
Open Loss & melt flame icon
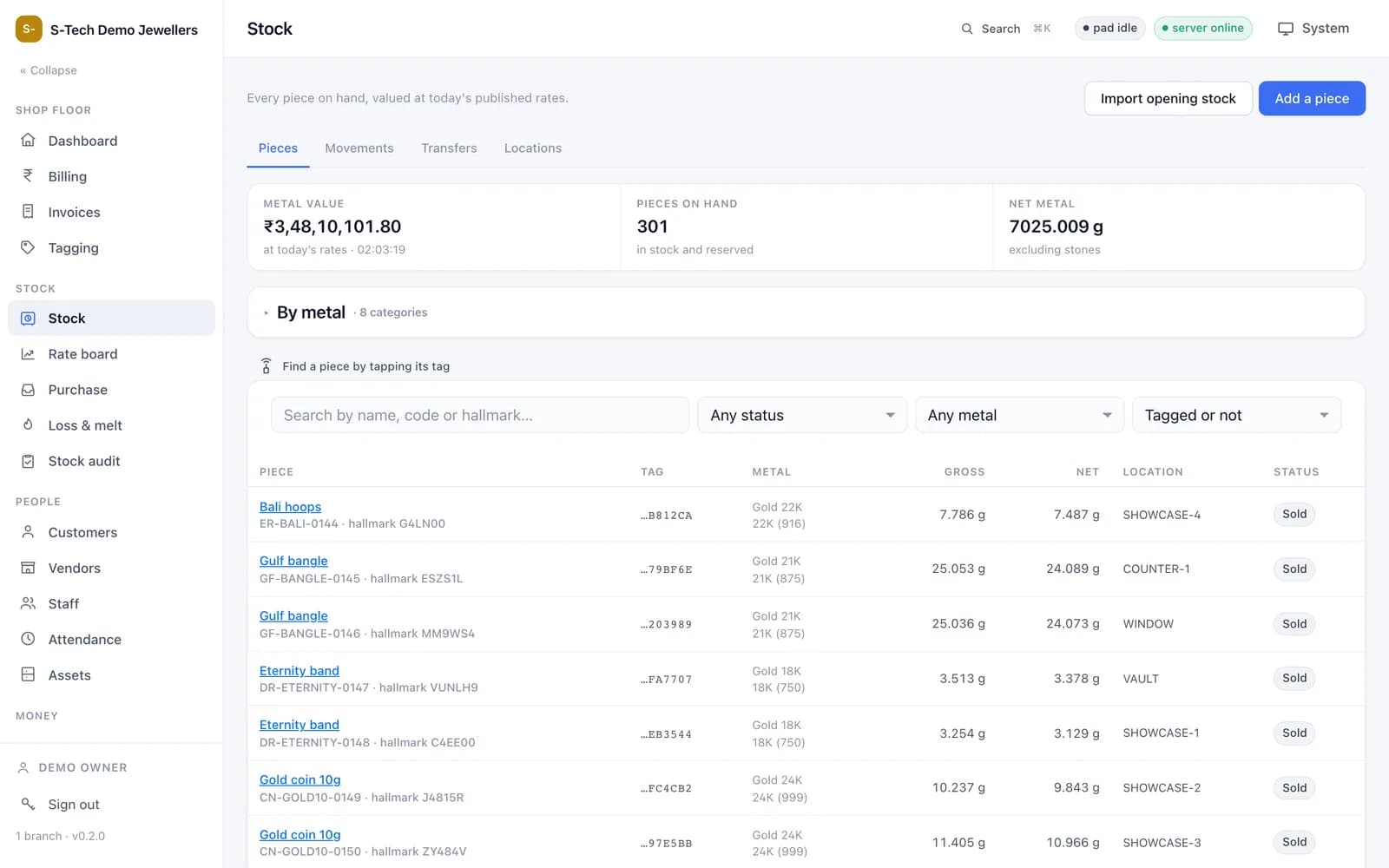click(x=28, y=425)
